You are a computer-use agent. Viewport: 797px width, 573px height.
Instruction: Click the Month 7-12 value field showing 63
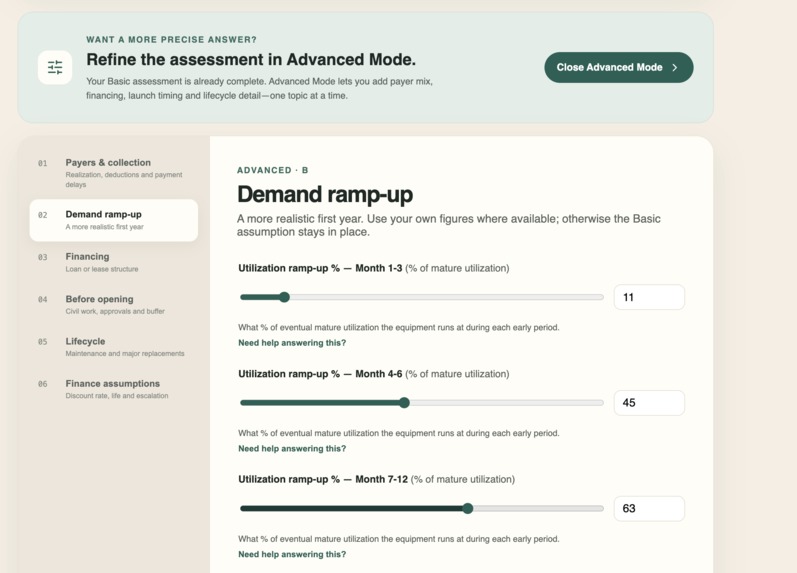[649, 508]
